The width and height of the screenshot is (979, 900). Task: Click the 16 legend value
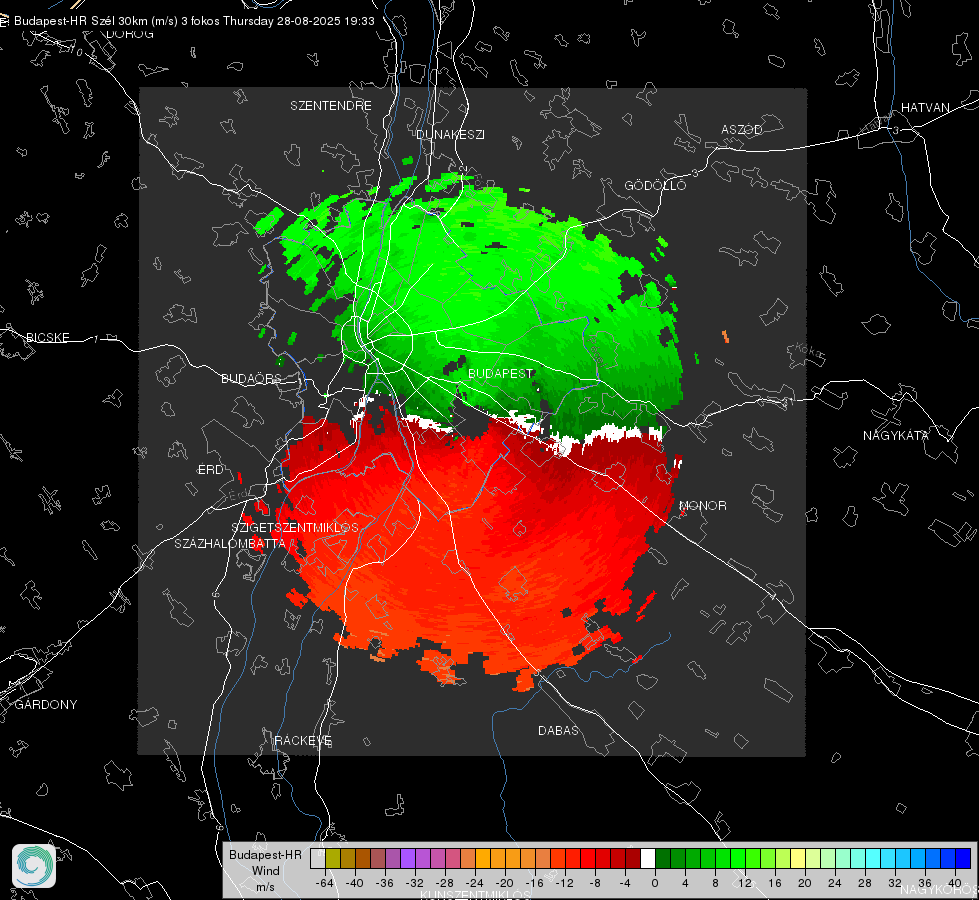[775, 883]
